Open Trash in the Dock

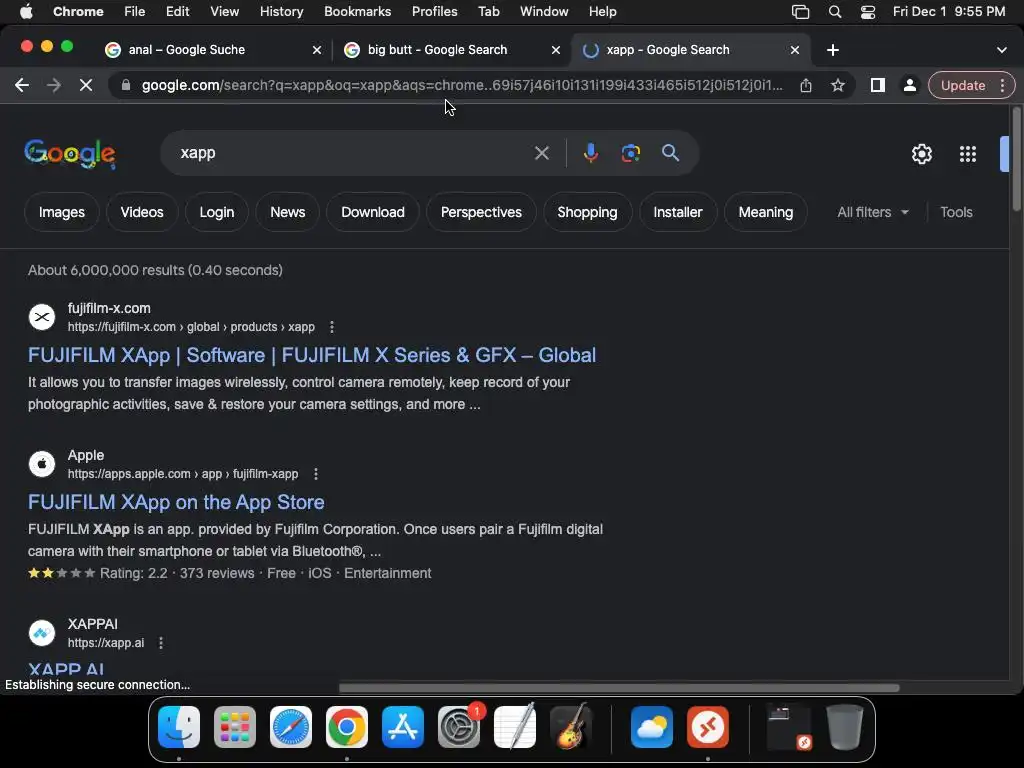pyautogui.click(x=845, y=727)
